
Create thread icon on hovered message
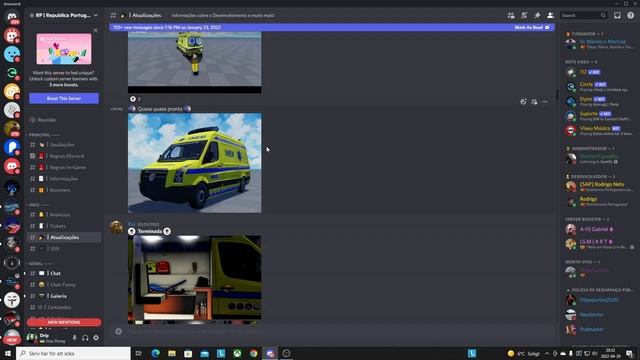(x=534, y=102)
